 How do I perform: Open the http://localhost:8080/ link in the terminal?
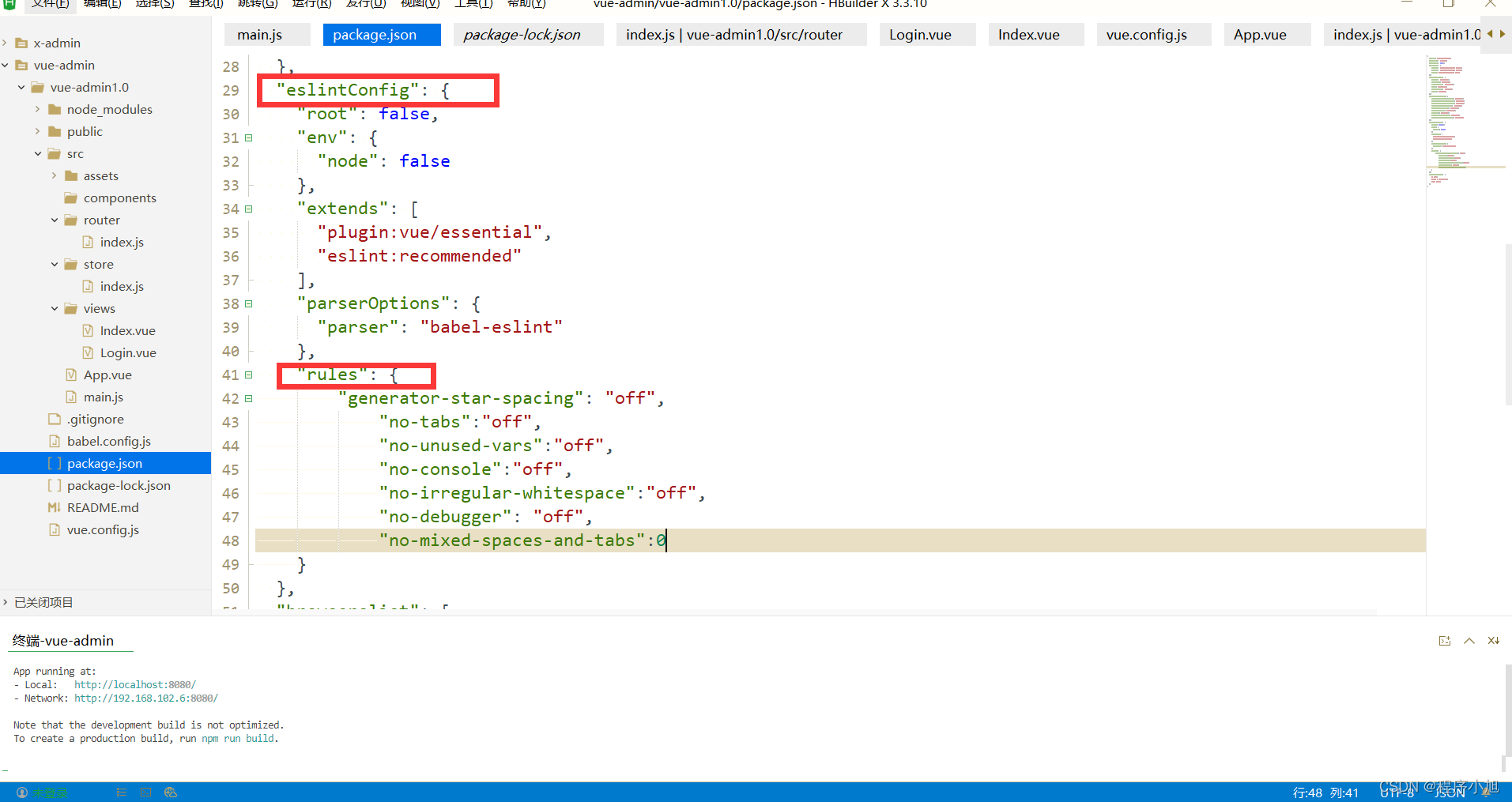point(134,684)
